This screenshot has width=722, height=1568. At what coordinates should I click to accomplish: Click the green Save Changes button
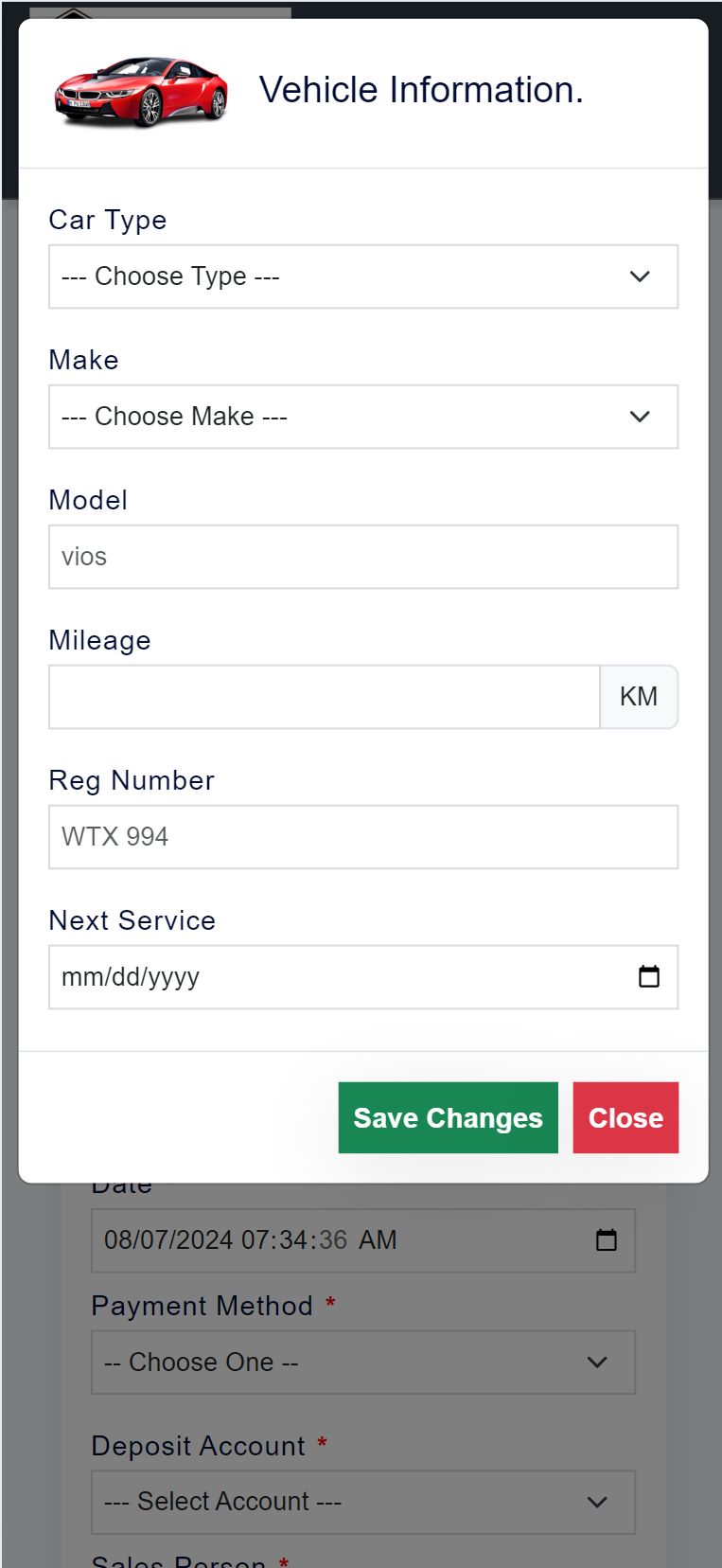click(449, 1117)
